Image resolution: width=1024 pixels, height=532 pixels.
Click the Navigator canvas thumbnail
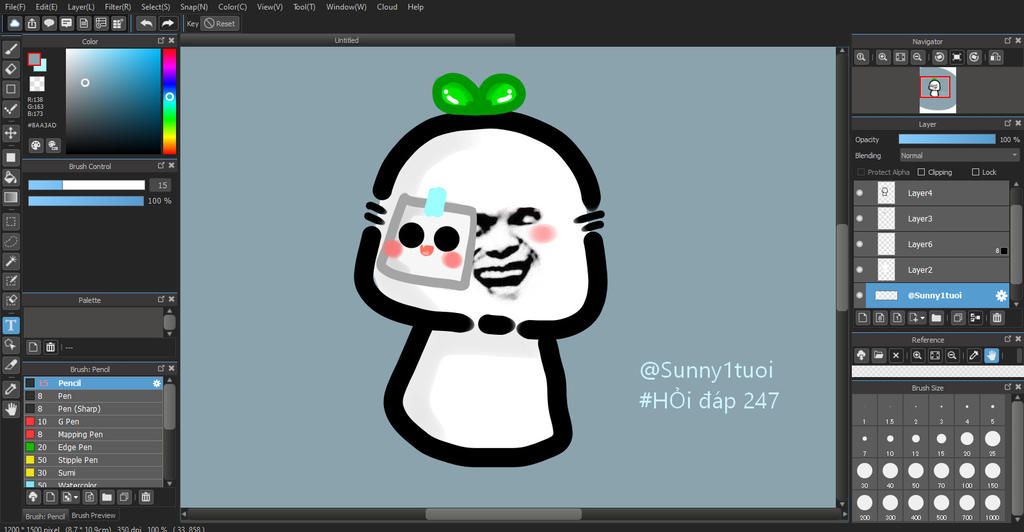938,90
